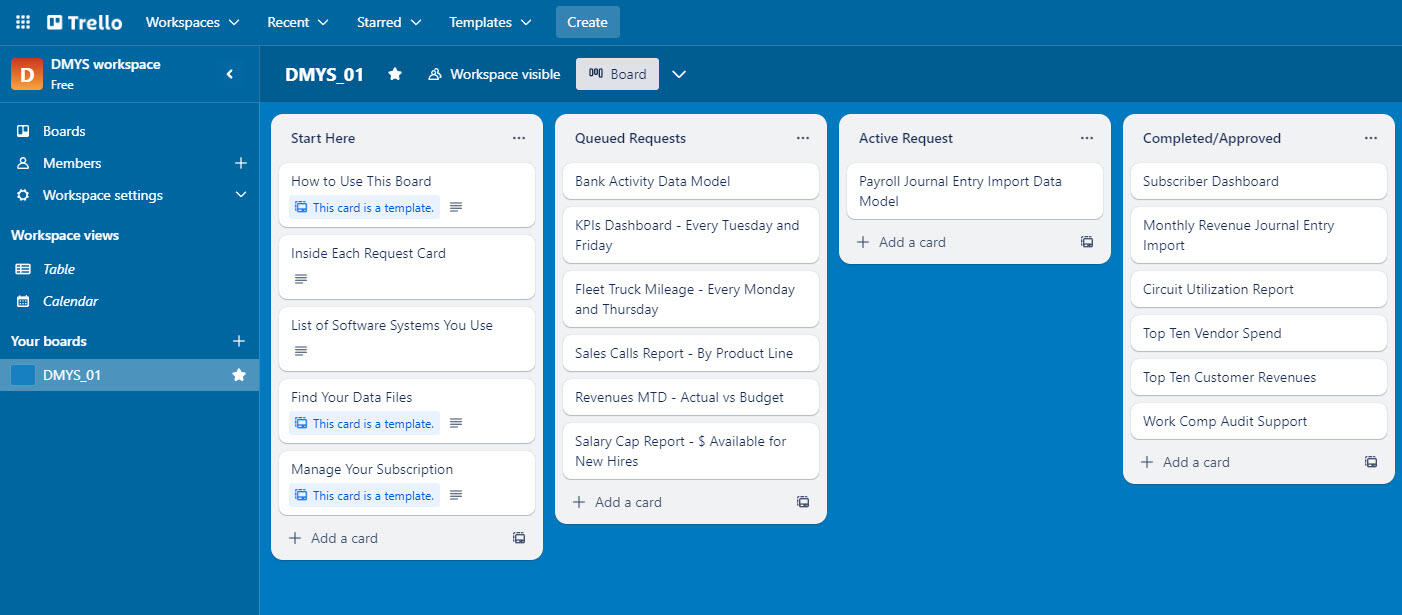Image resolution: width=1402 pixels, height=615 pixels.
Task: Click the Create button
Action: [587, 22]
